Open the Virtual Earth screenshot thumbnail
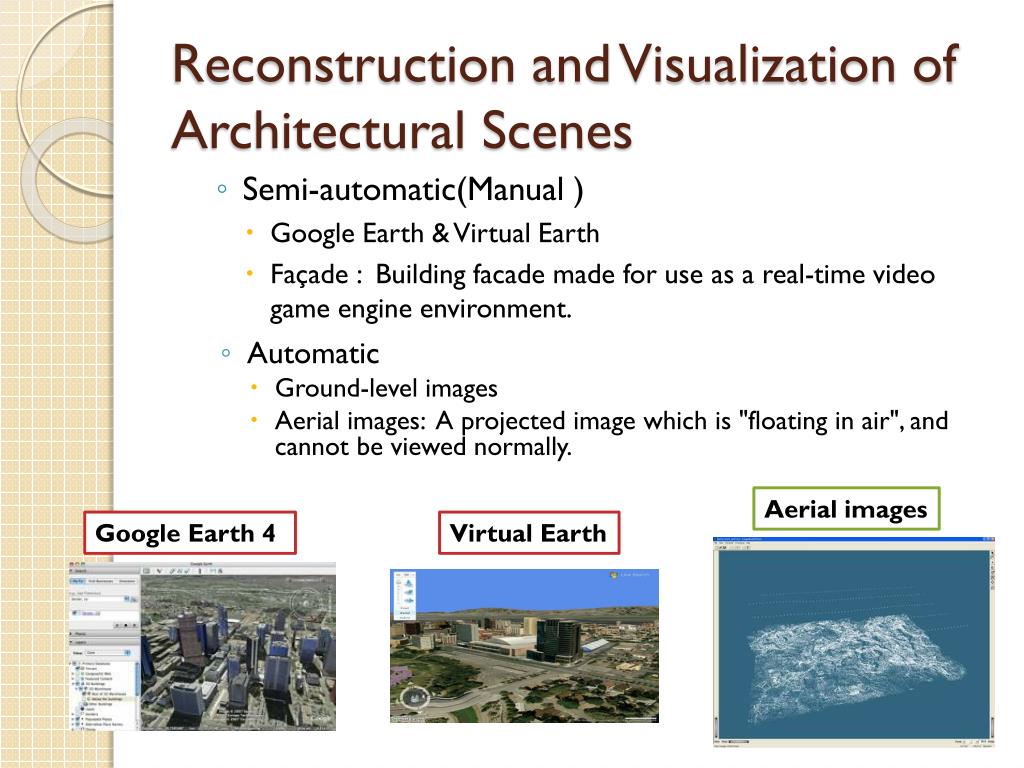This screenshot has width=1024, height=768. pos(524,645)
